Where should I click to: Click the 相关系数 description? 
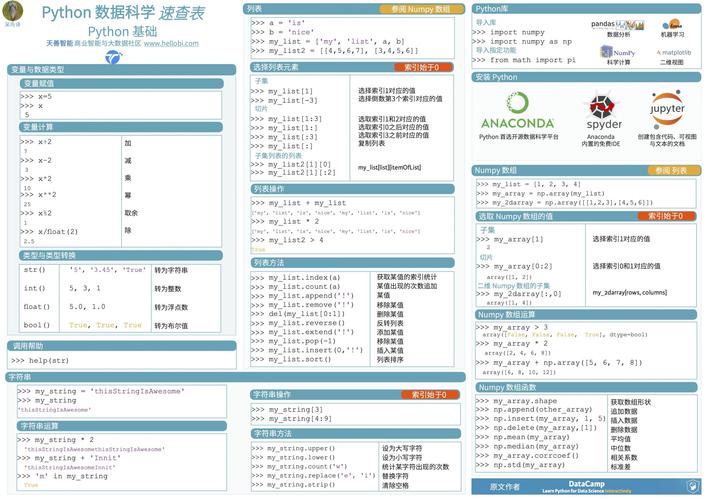pyautogui.click(x=624, y=458)
